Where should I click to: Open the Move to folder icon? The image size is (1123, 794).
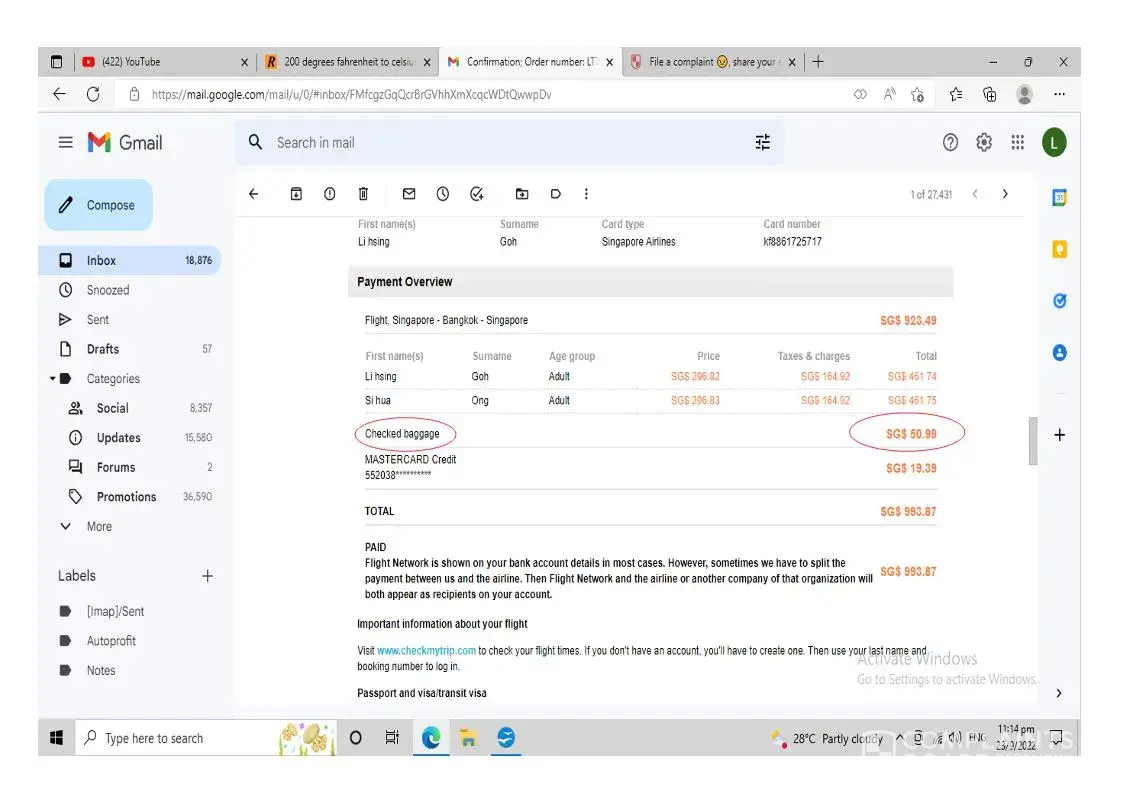522,194
